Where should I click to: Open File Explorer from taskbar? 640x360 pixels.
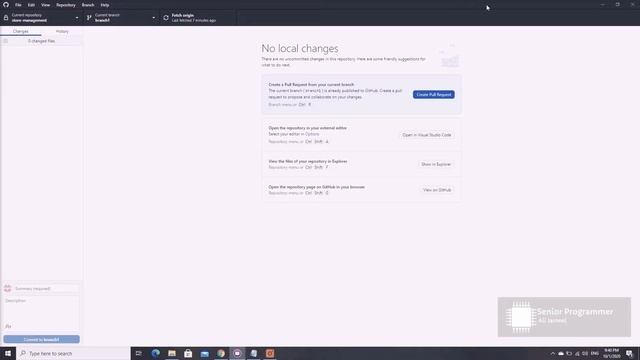172,353
